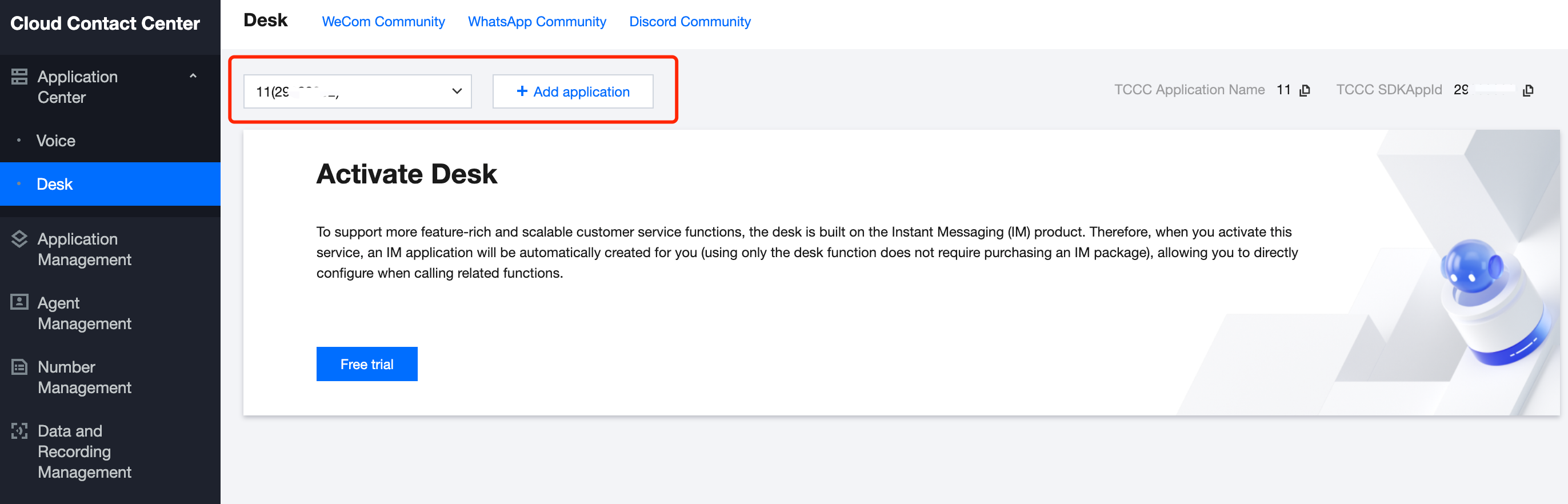Click the plus icon on Add application
1568x504 pixels.
(x=522, y=91)
